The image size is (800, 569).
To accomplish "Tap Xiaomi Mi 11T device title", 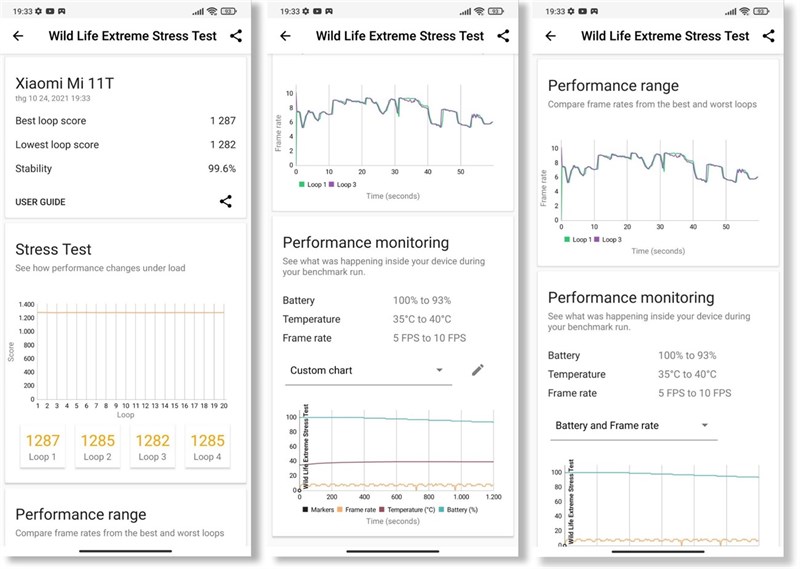I will pos(65,83).
